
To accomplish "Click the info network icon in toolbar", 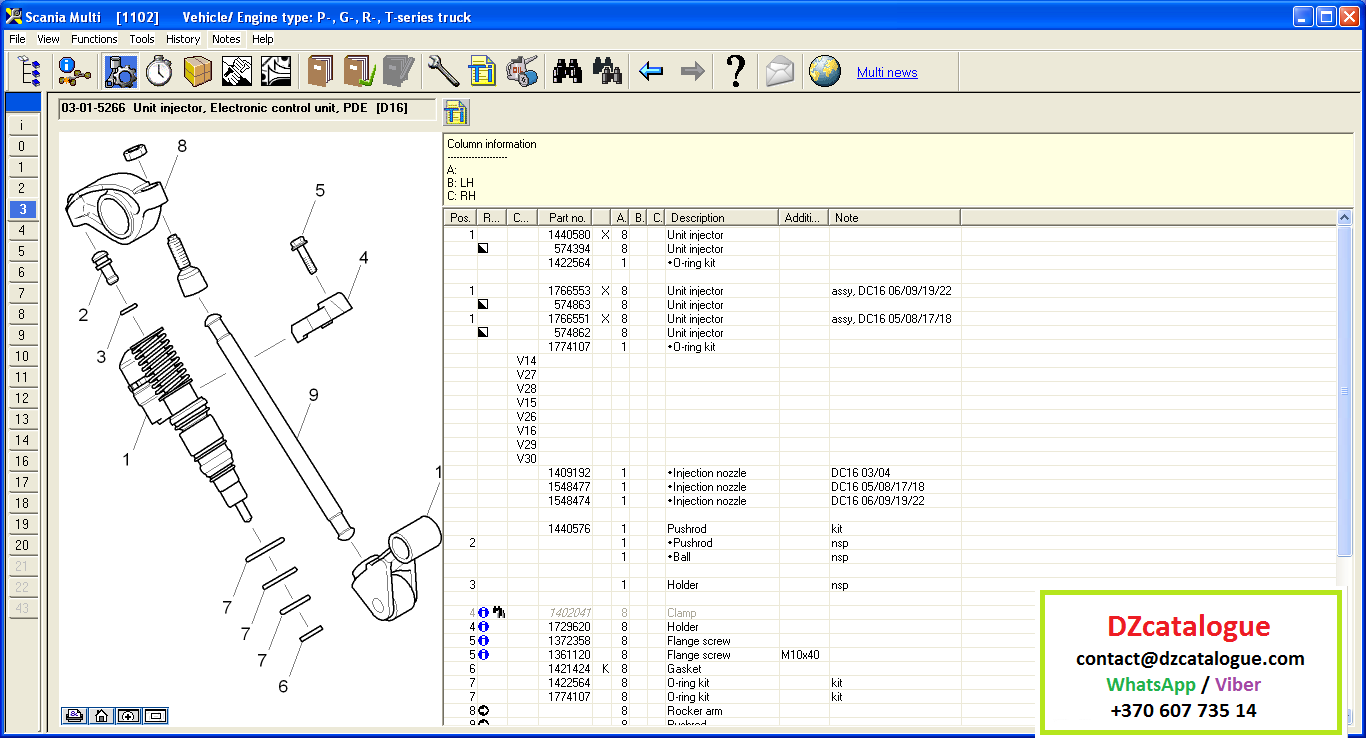I will click(x=74, y=72).
